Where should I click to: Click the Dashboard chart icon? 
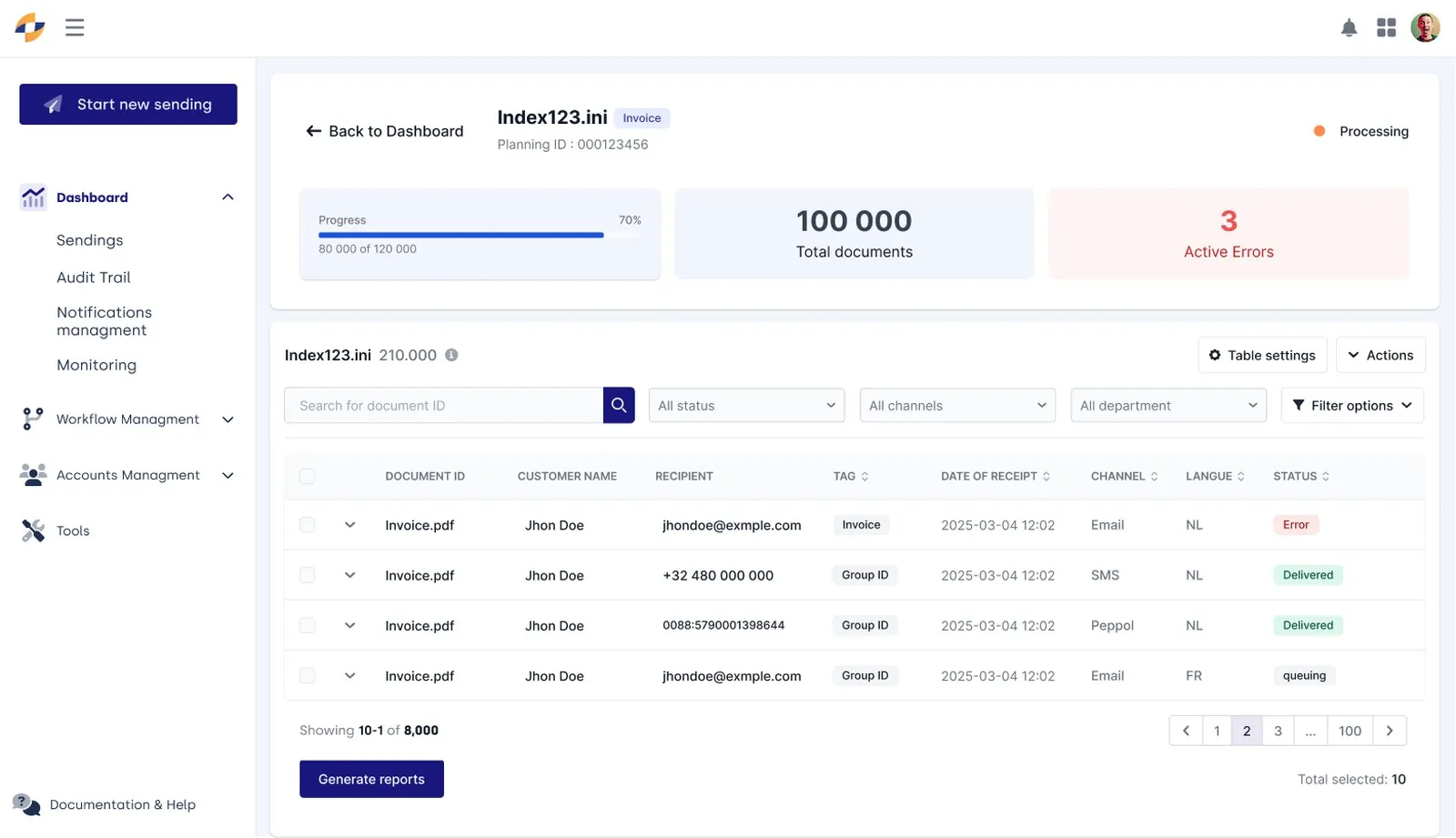coord(33,197)
